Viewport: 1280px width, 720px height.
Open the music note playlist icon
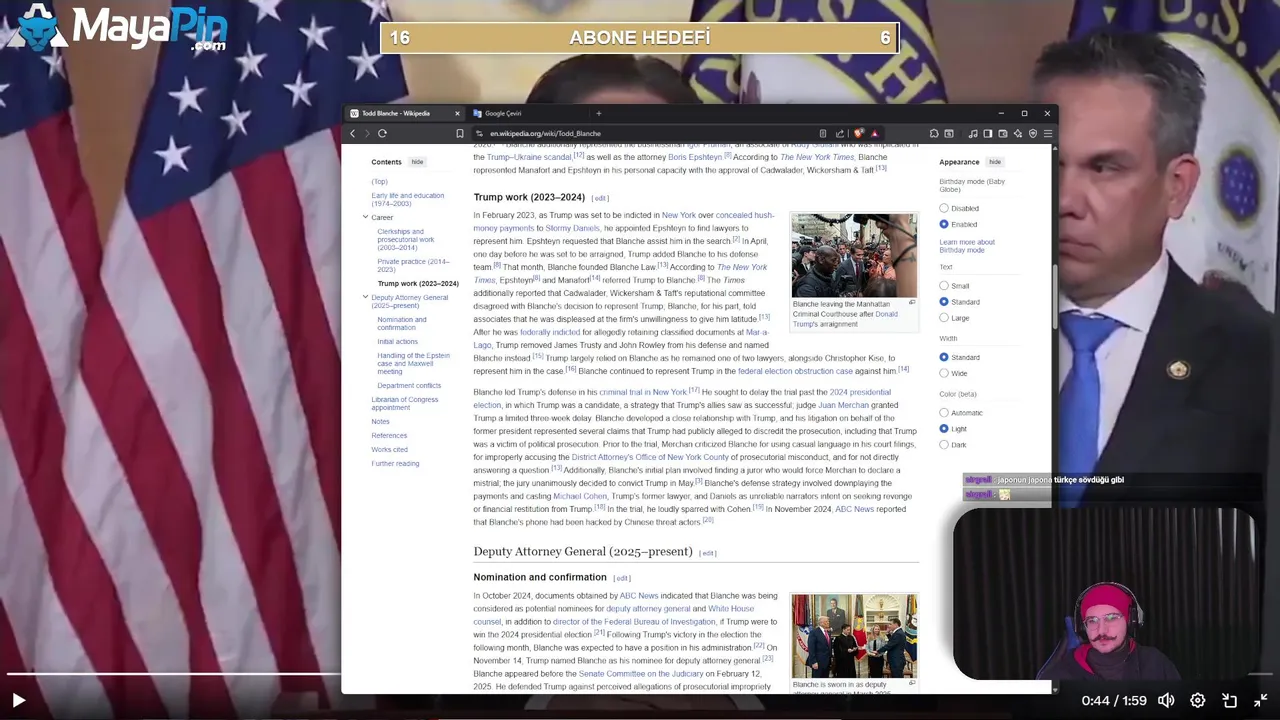[974, 133]
